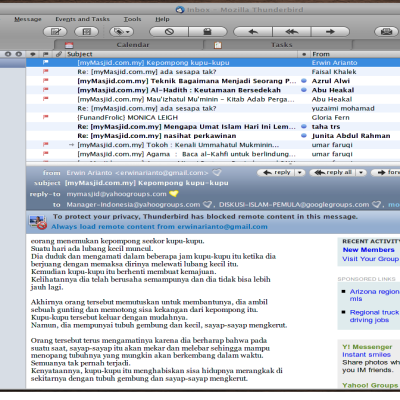Toggle flag on Teknik Bagaimana Menjadi message
400x400 pixels.
pyautogui.click(x=46, y=81)
